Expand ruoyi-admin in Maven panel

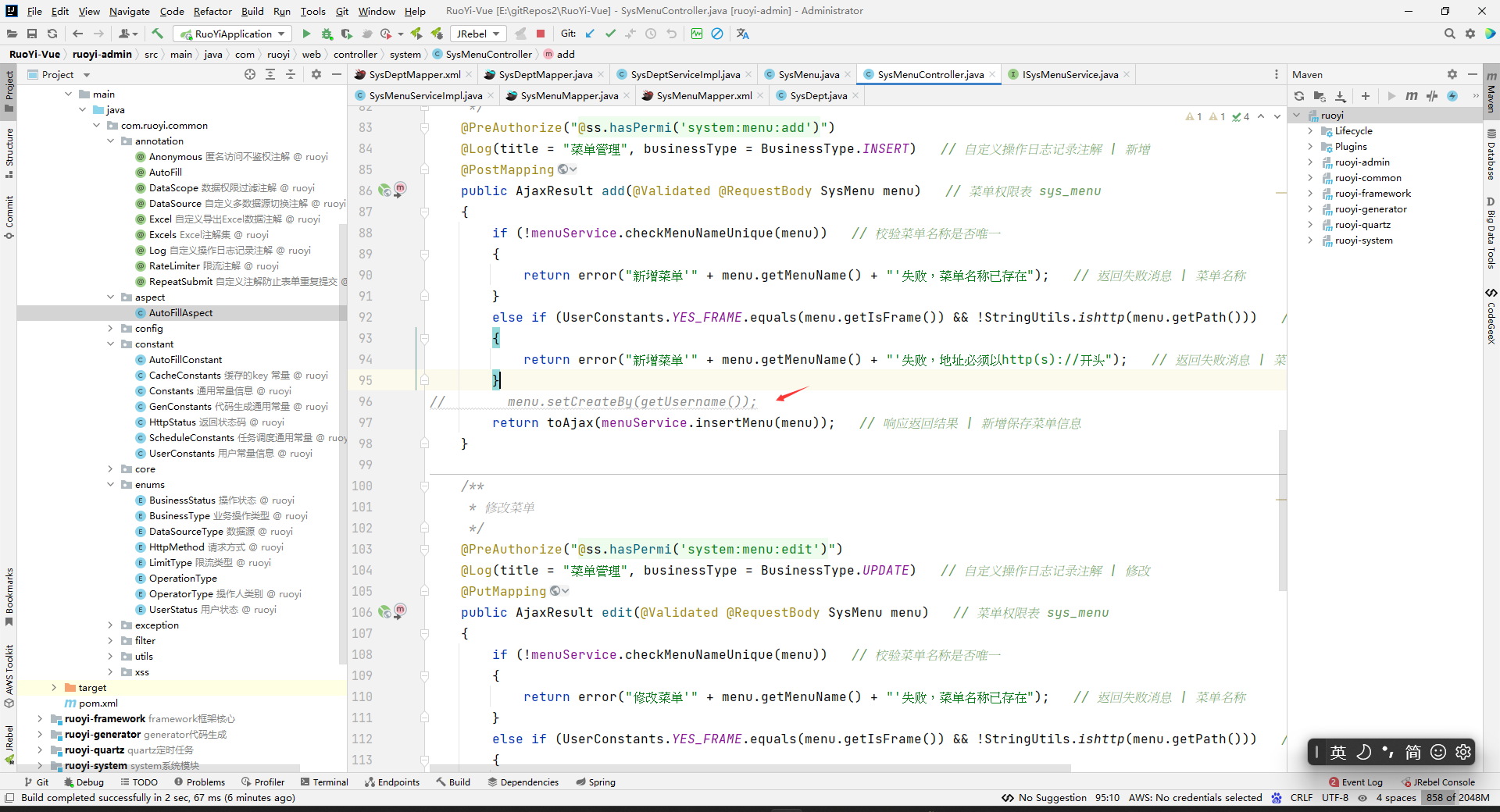(1310, 162)
